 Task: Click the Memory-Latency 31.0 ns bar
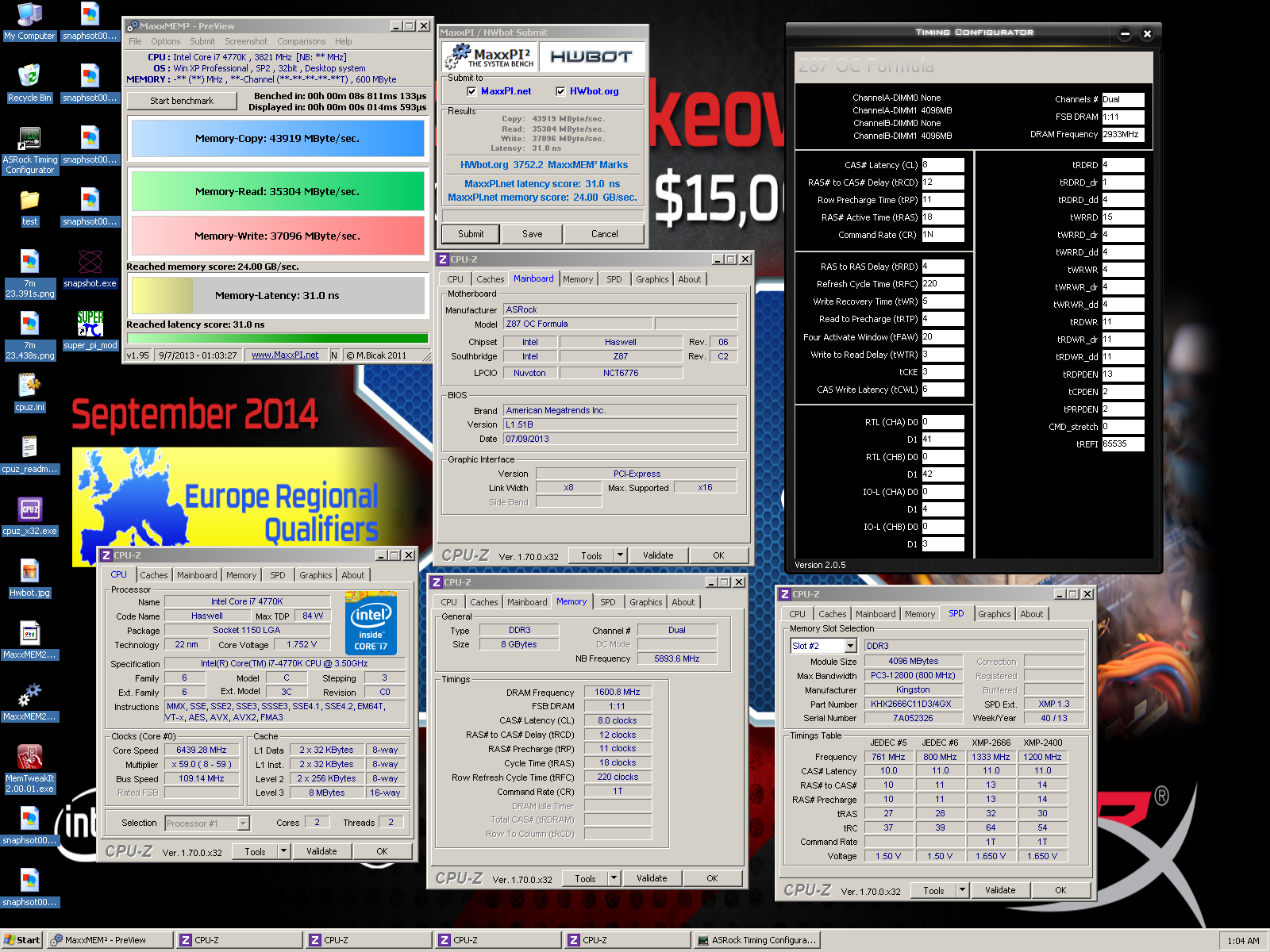277,295
